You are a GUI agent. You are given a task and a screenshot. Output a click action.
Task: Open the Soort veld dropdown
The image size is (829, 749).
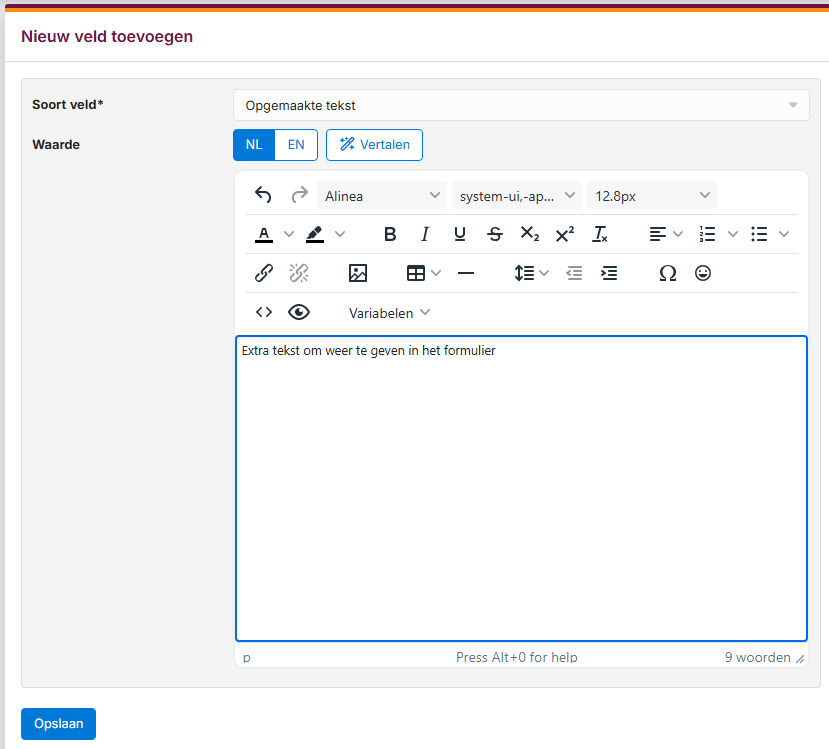click(x=521, y=105)
